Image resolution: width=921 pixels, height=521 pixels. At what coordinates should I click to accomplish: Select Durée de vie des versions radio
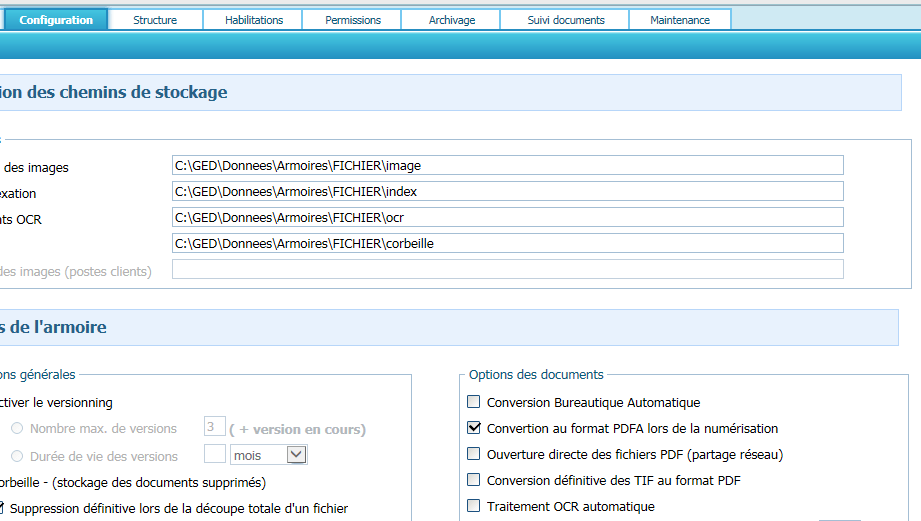(17, 456)
